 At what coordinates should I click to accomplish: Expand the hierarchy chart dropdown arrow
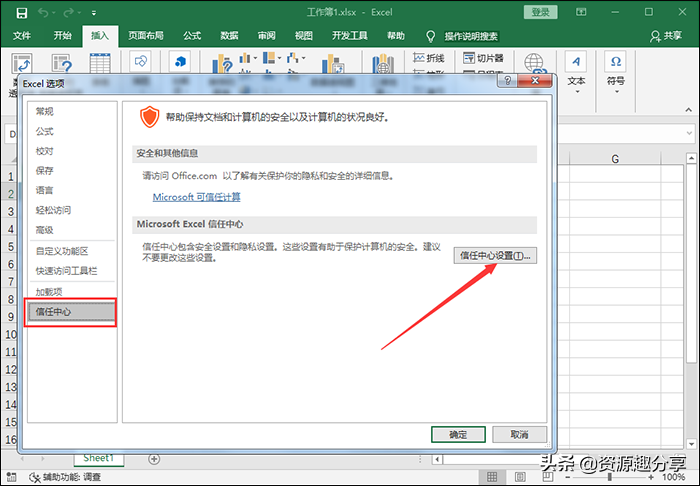279,58
